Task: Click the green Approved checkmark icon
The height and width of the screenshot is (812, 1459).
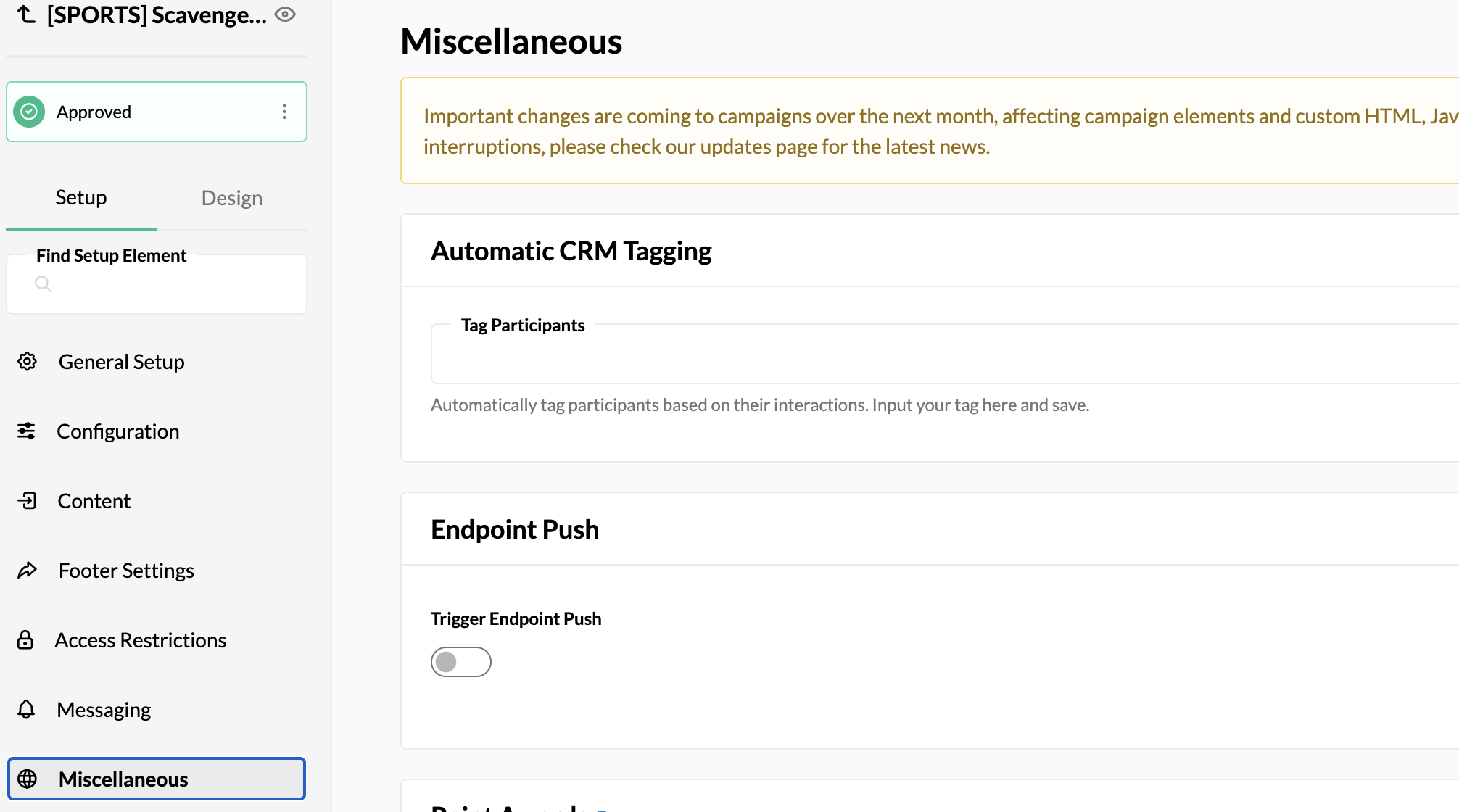Action: tap(29, 112)
